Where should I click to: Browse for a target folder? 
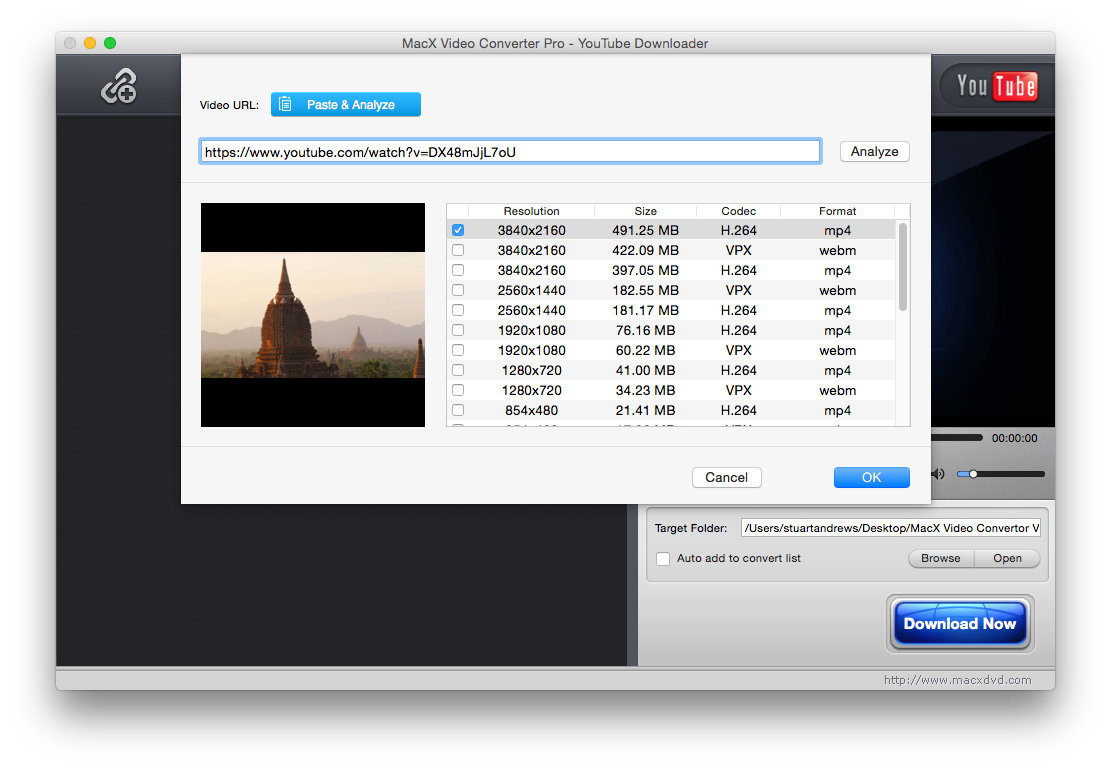(941, 558)
